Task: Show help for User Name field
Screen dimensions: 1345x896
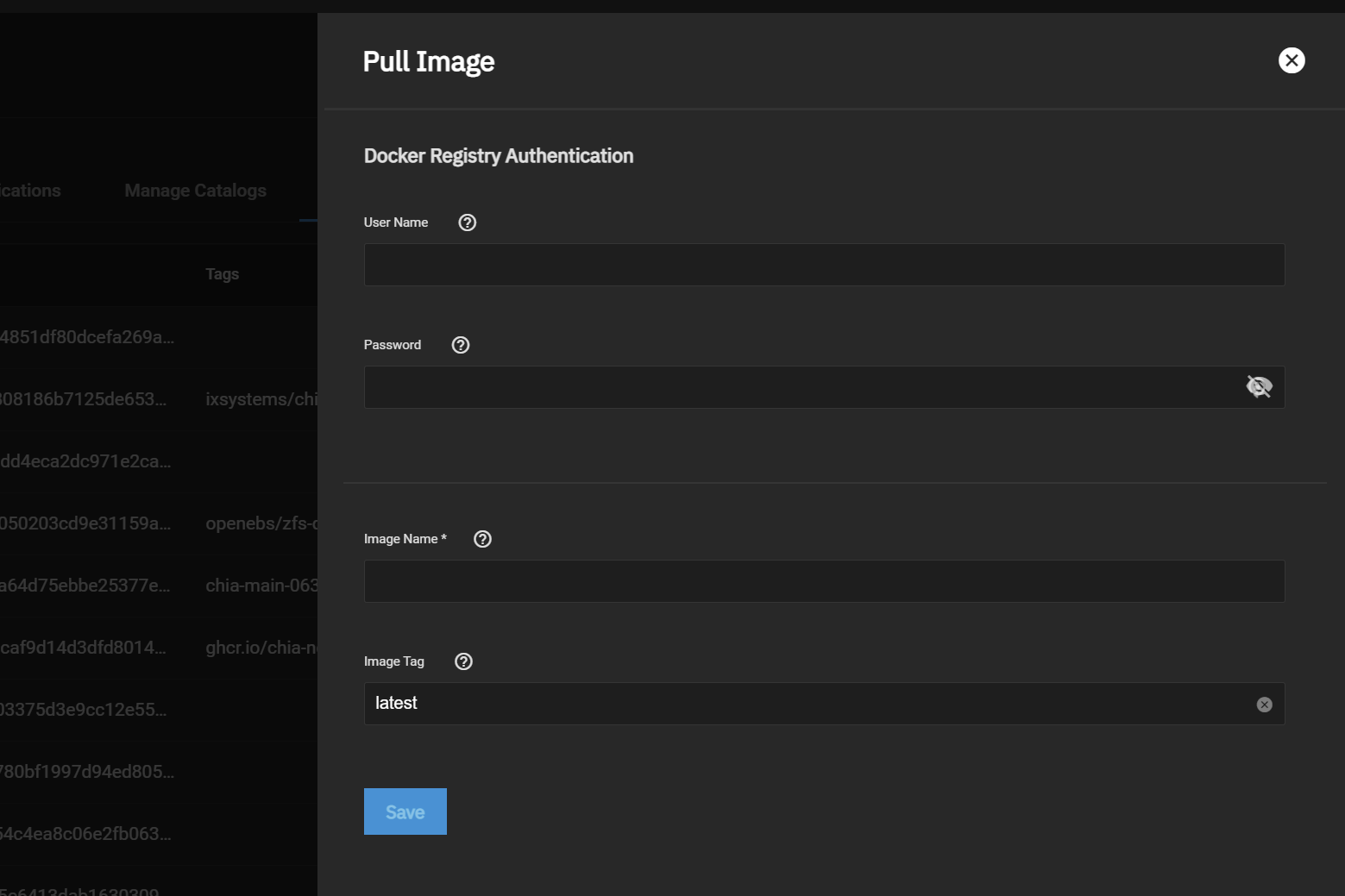Action: (468, 222)
